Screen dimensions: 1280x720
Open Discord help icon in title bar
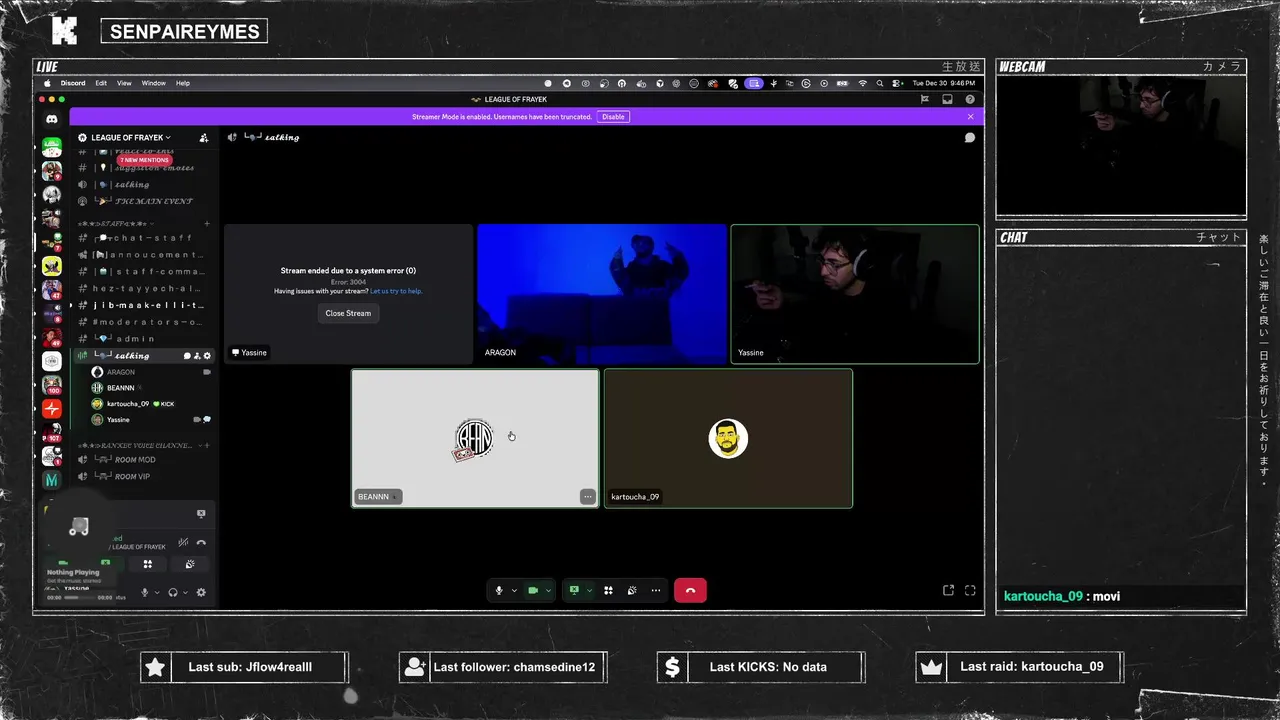tap(970, 99)
